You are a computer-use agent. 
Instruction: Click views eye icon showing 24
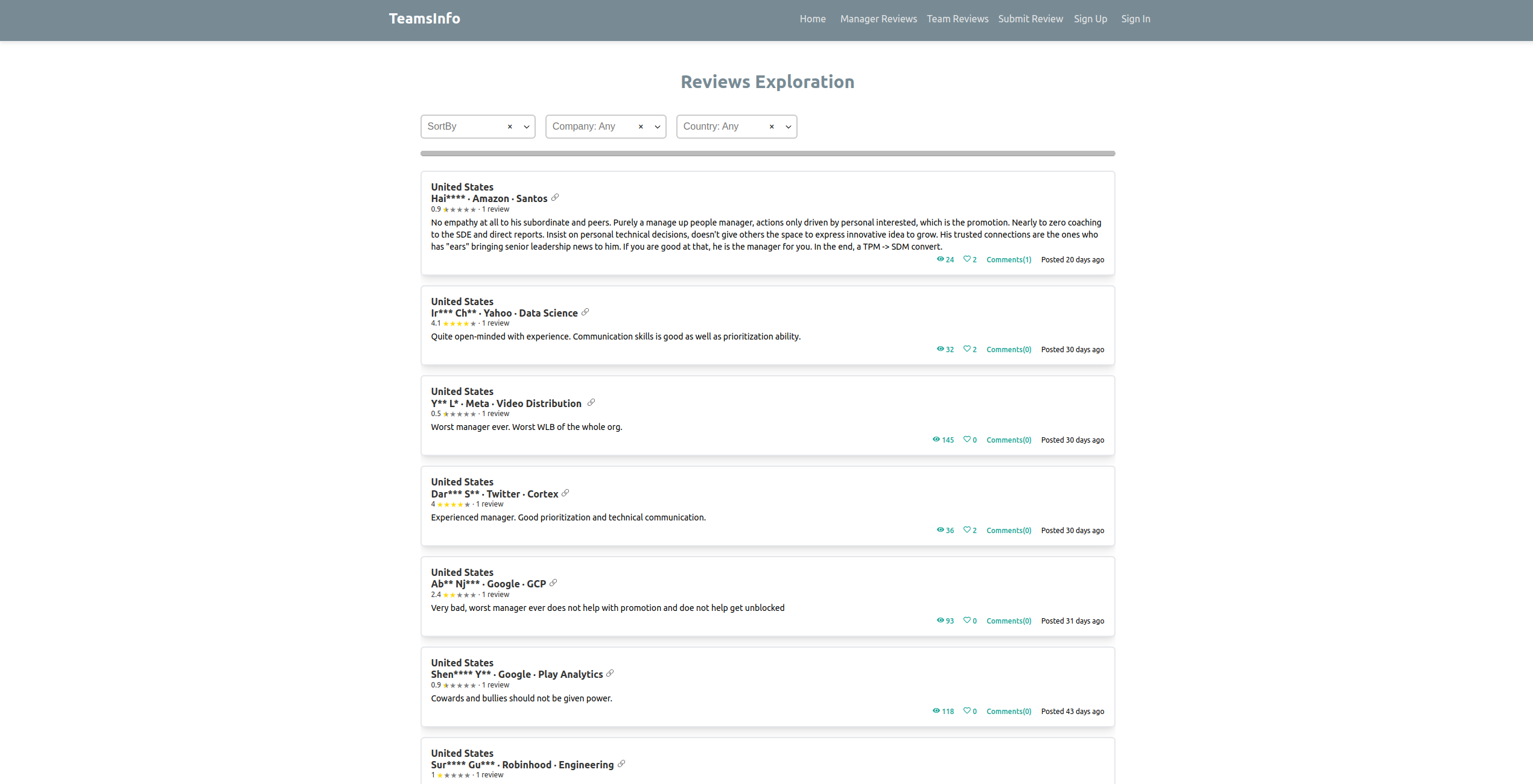940,259
